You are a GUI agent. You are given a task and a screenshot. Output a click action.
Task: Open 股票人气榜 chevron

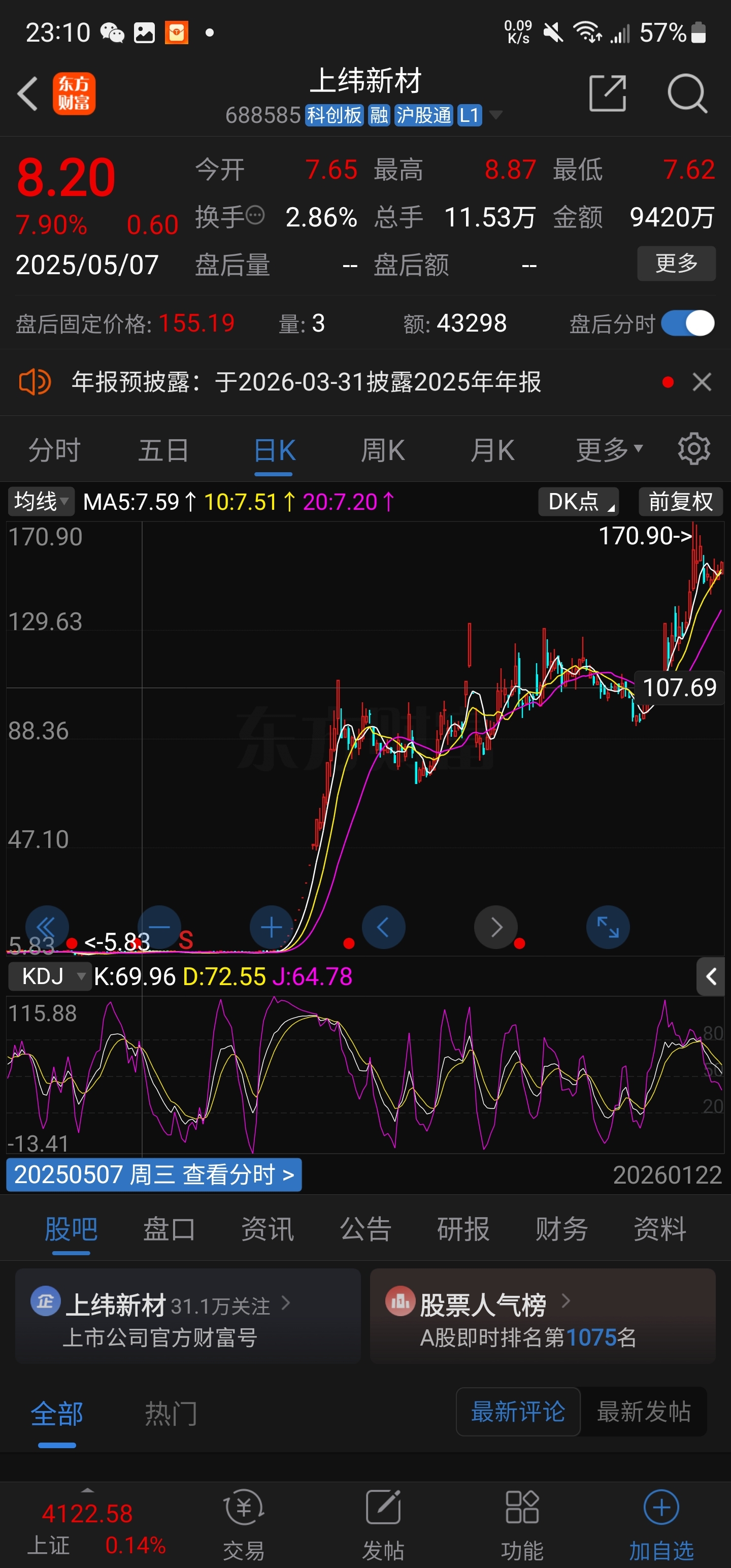coord(566,1301)
